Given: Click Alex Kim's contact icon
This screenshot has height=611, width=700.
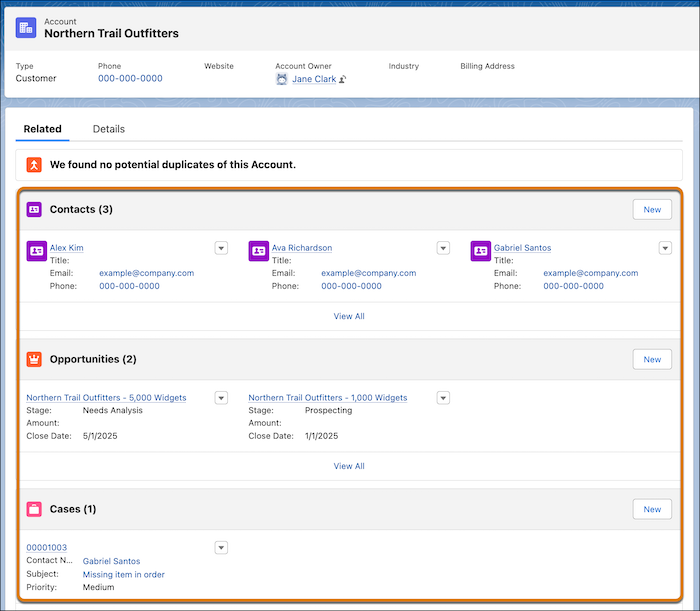Looking at the screenshot, I should pyautogui.click(x=36, y=250).
